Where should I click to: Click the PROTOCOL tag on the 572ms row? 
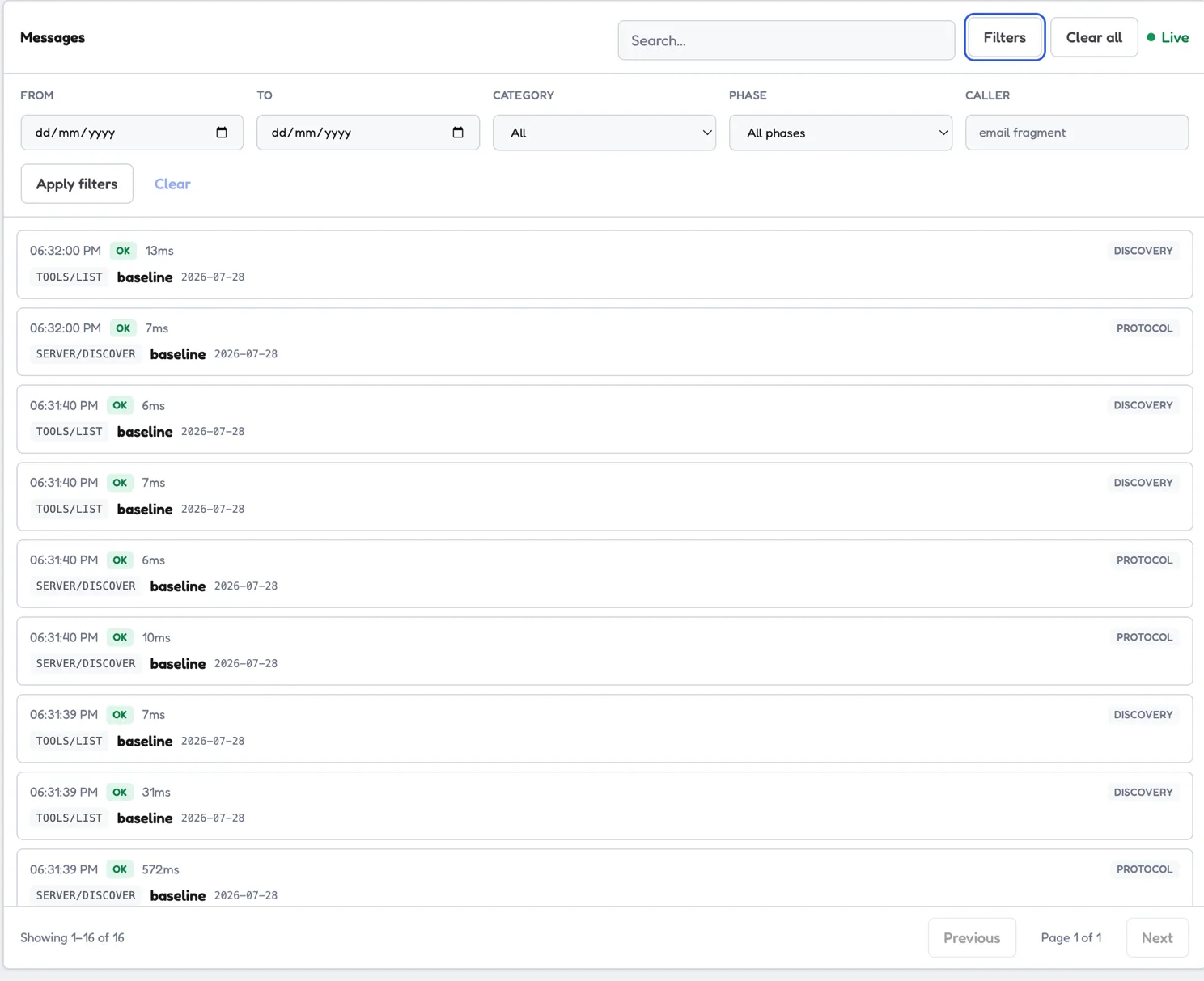1144,869
